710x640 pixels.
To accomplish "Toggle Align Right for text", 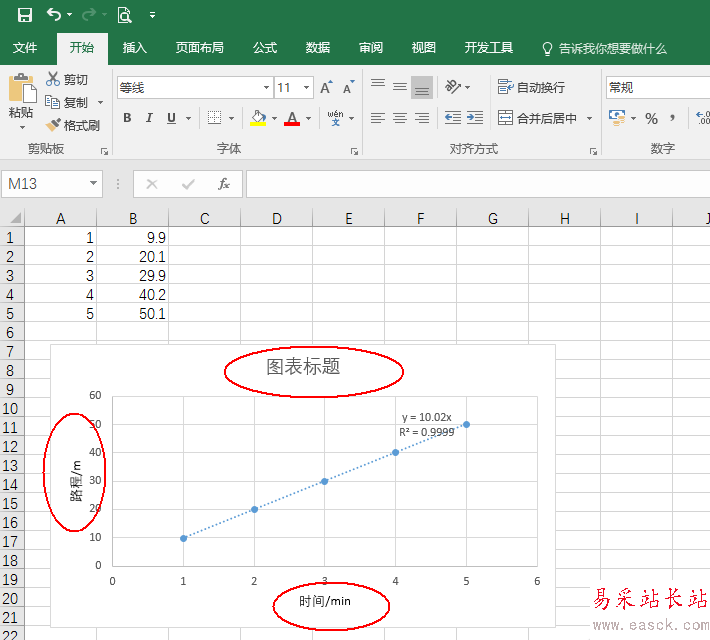I will [422, 118].
